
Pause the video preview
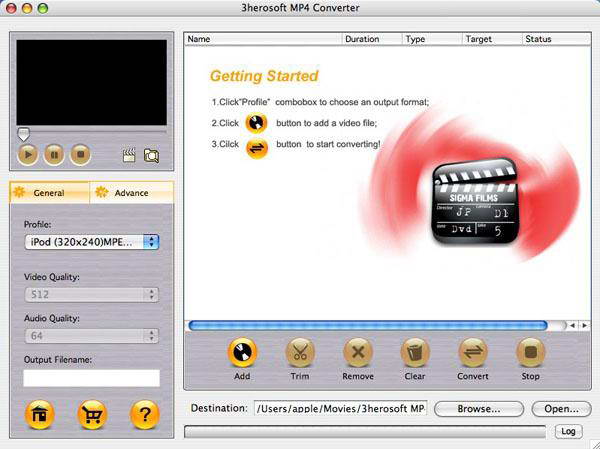(x=54, y=155)
